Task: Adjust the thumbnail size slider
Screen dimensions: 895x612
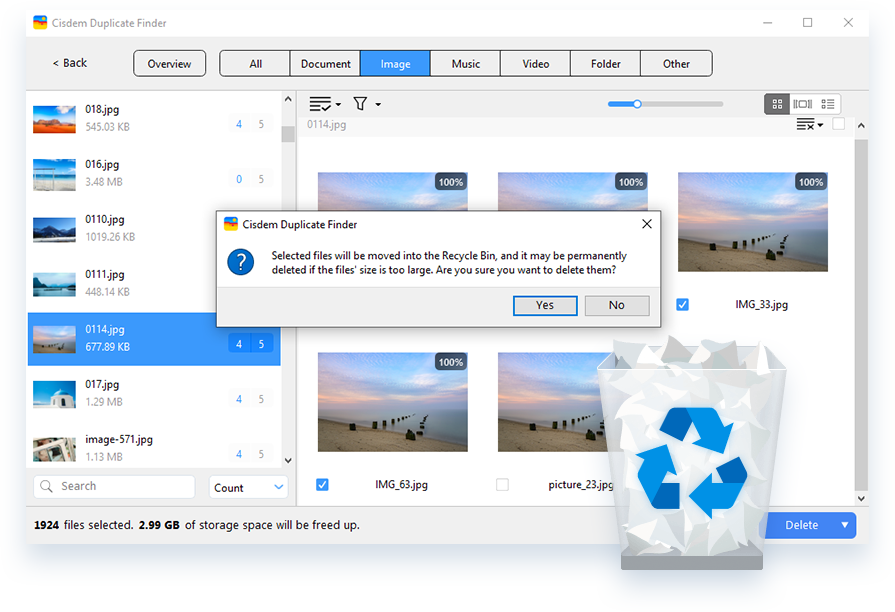Action: pyautogui.click(x=637, y=104)
